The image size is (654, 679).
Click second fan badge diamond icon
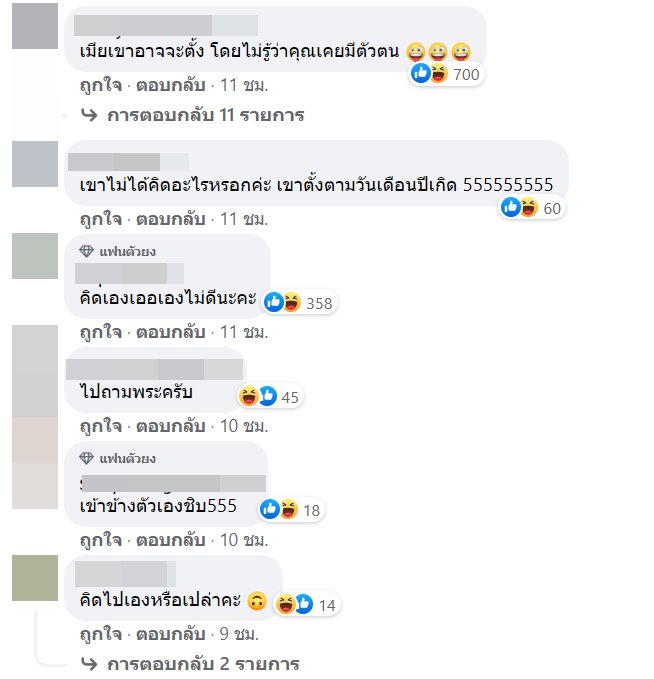(x=86, y=458)
